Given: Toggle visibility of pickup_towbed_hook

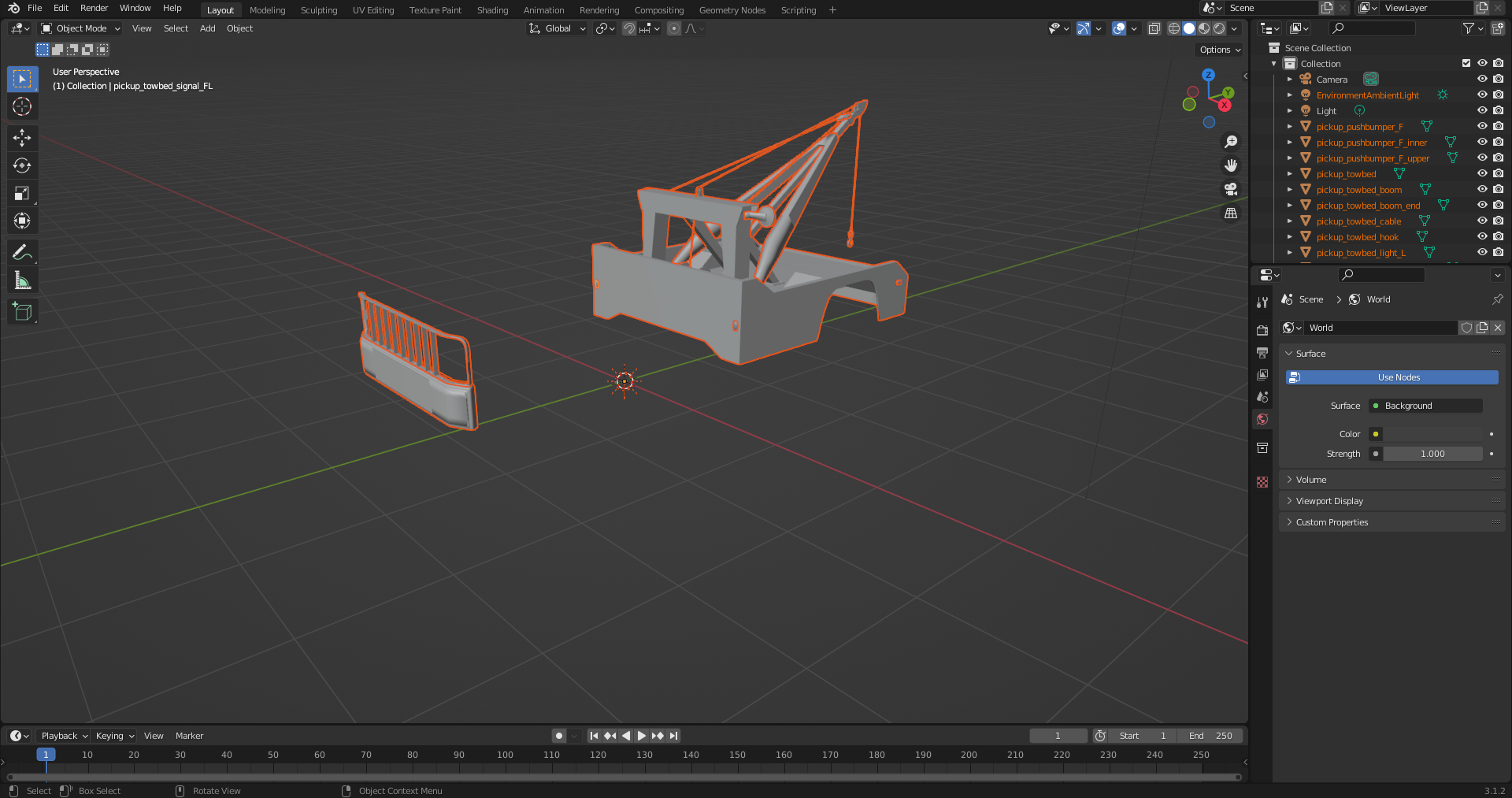Looking at the screenshot, I should coord(1481,236).
